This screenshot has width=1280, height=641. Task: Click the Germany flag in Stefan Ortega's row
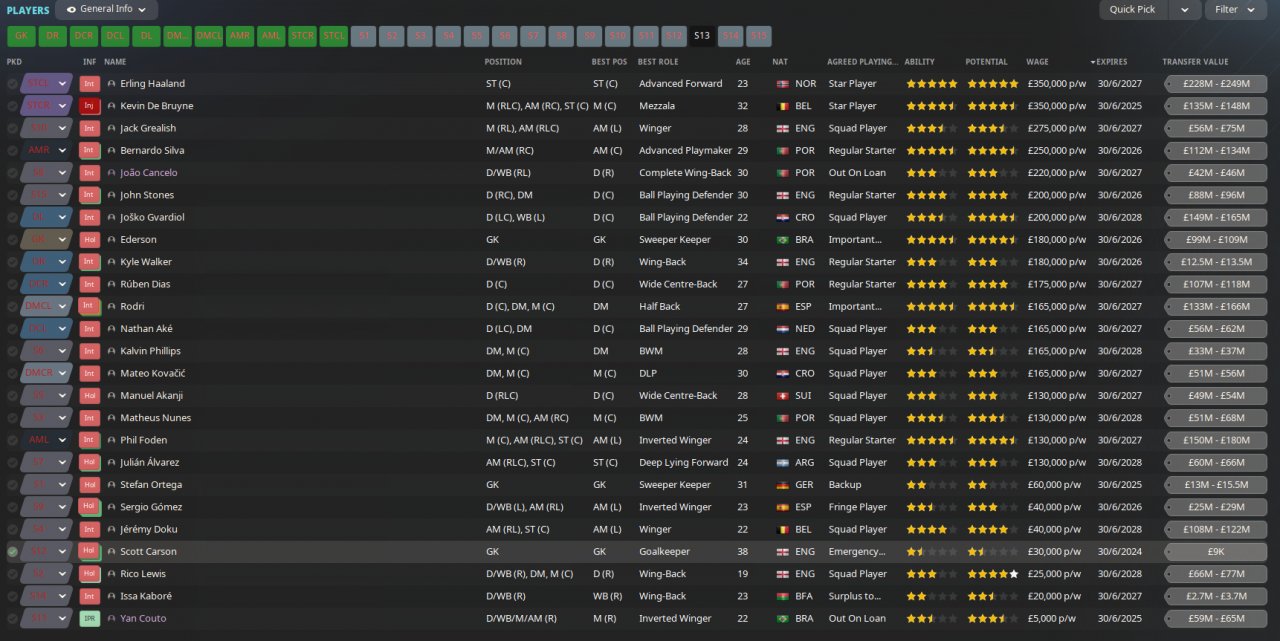pos(782,485)
